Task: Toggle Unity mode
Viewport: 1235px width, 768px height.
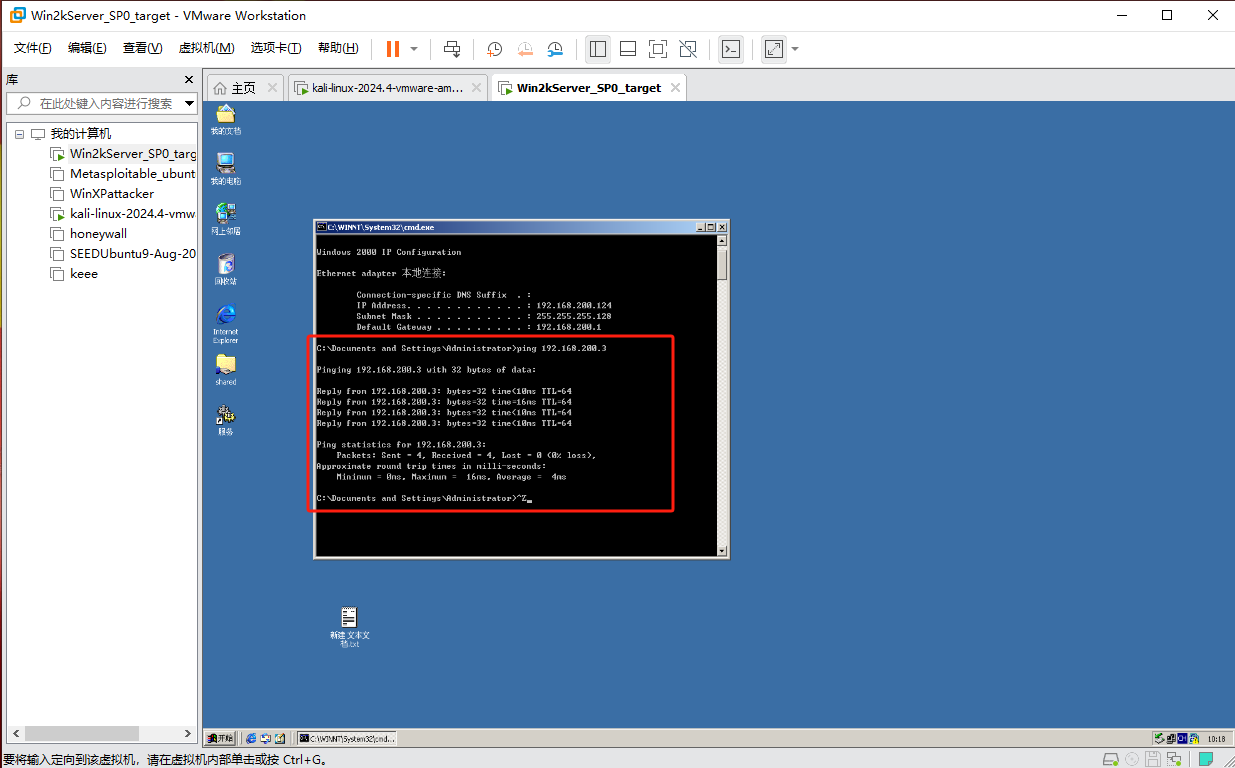Action: [688, 48]
